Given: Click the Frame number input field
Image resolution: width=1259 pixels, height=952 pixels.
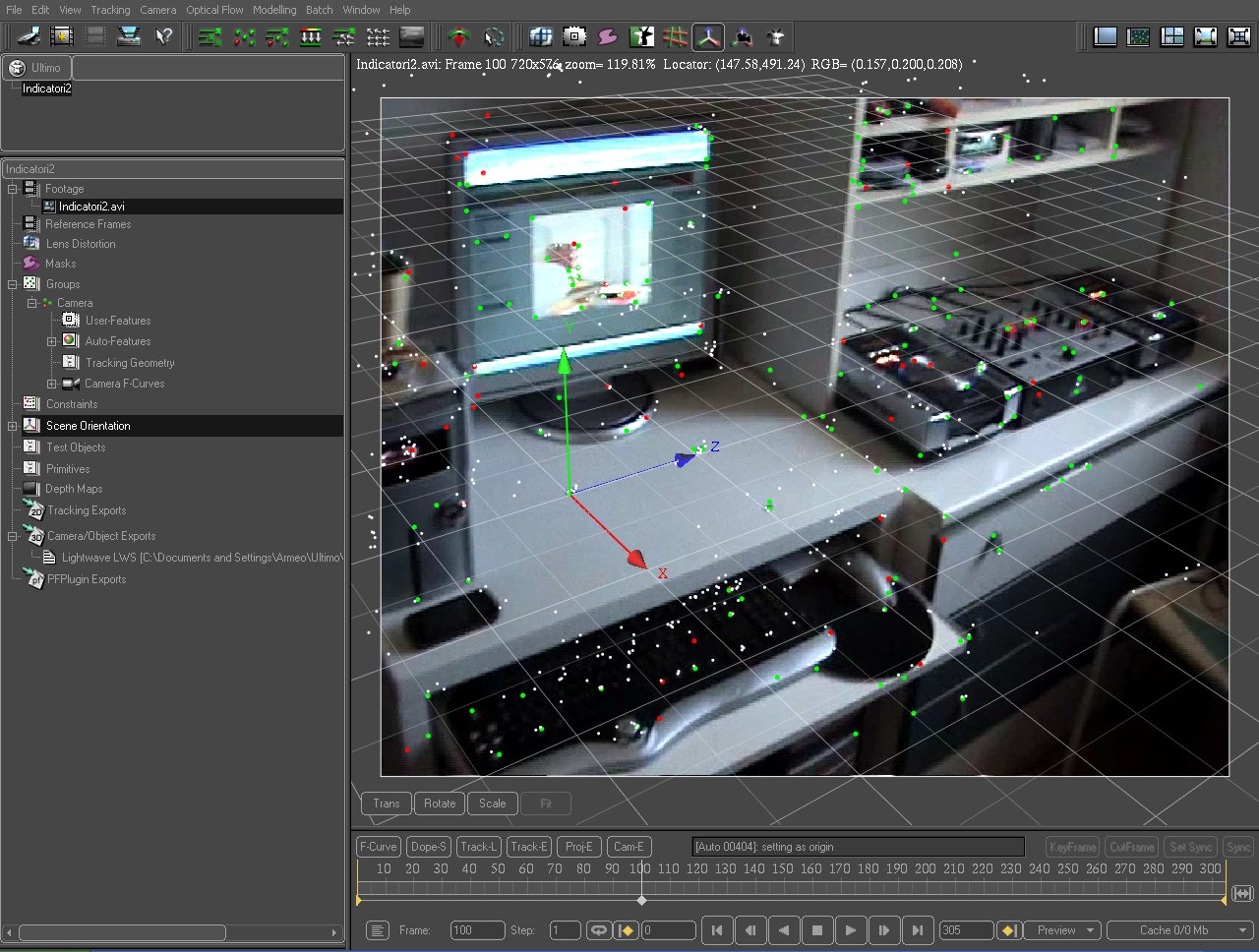Looking at the screenshot, I should coord(475,930).
